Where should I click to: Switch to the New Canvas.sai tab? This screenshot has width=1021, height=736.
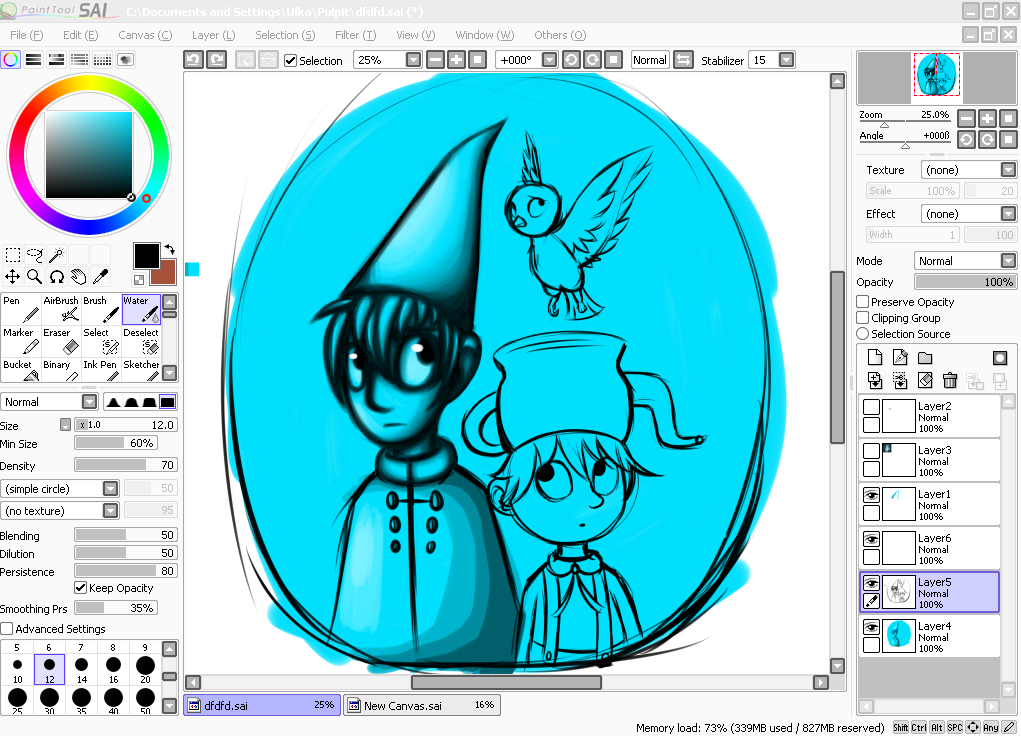[422, 705]
